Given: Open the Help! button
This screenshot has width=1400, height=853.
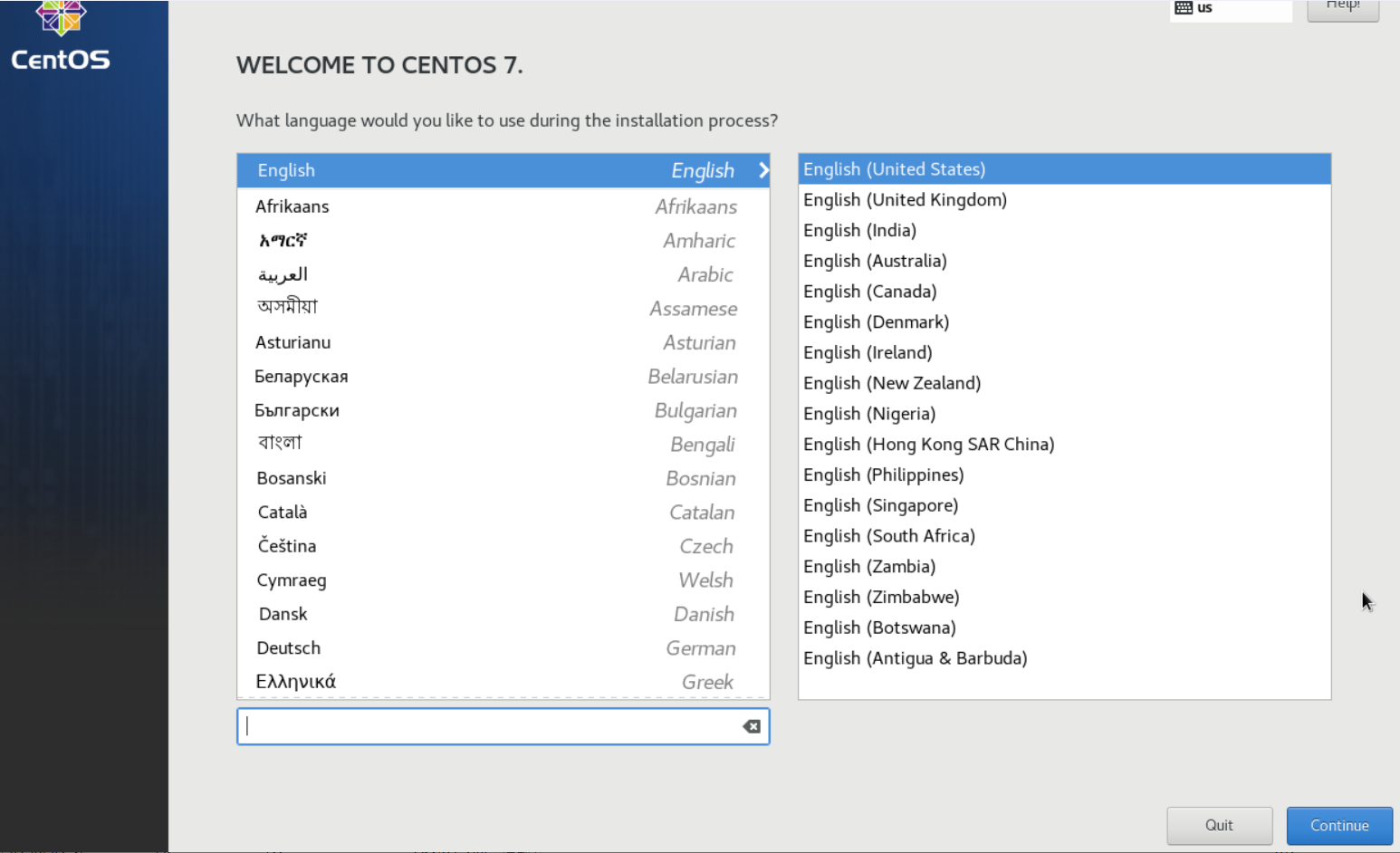Looking at the screenshot, I should [1343, 9].
